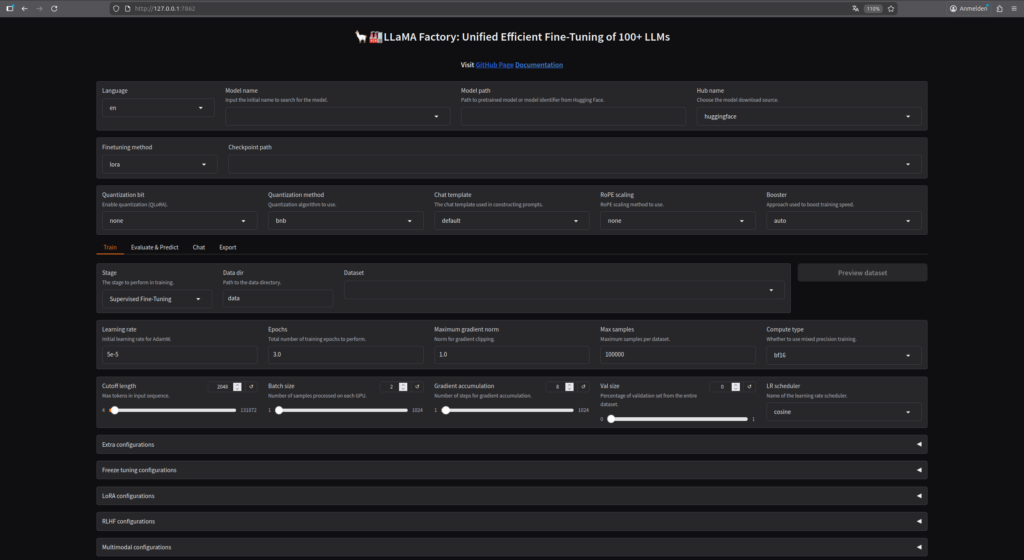Reset the Cutoff length value
The height and width of the screenshot is (560, 1024).
(x=251, y=386)
